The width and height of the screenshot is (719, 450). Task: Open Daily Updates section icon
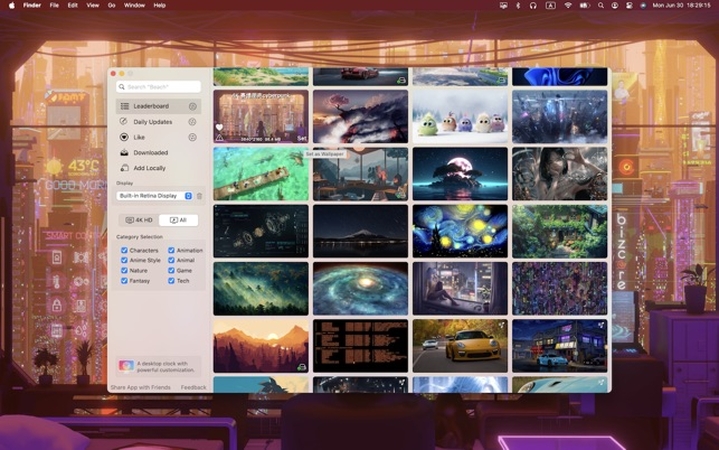[125, 121]
